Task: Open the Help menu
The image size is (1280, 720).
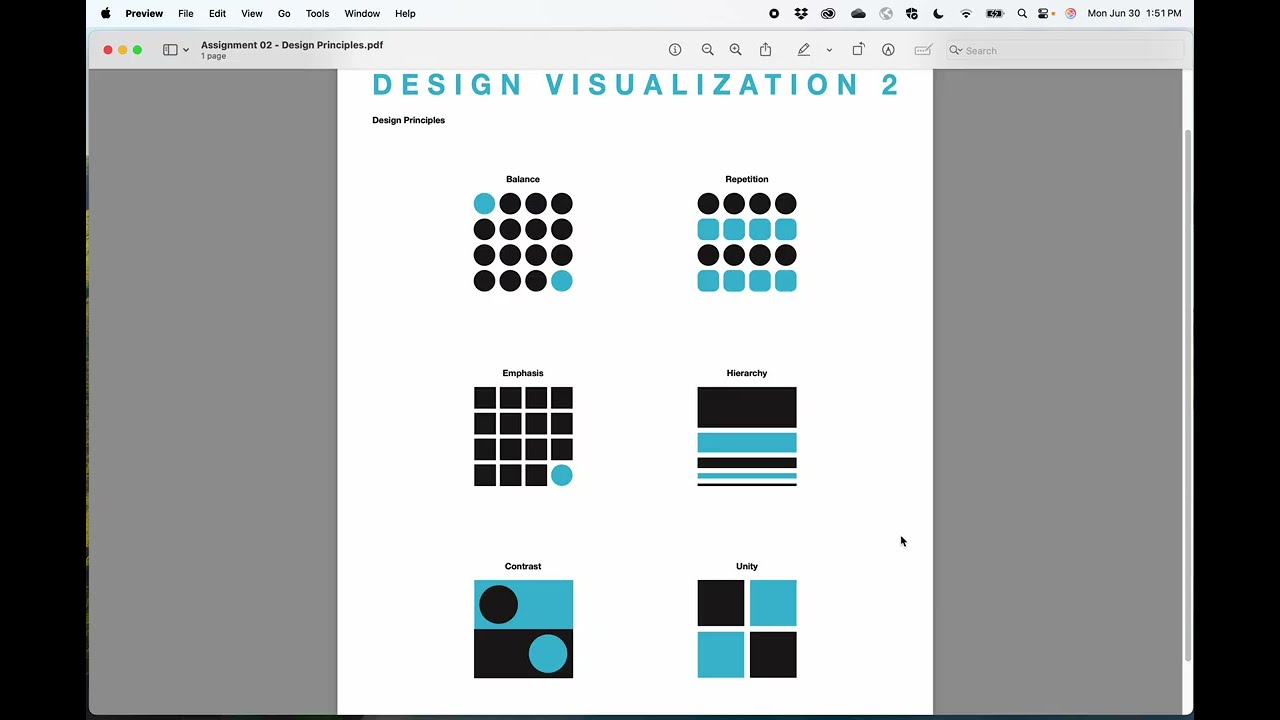Action: (x=405, y=14)
